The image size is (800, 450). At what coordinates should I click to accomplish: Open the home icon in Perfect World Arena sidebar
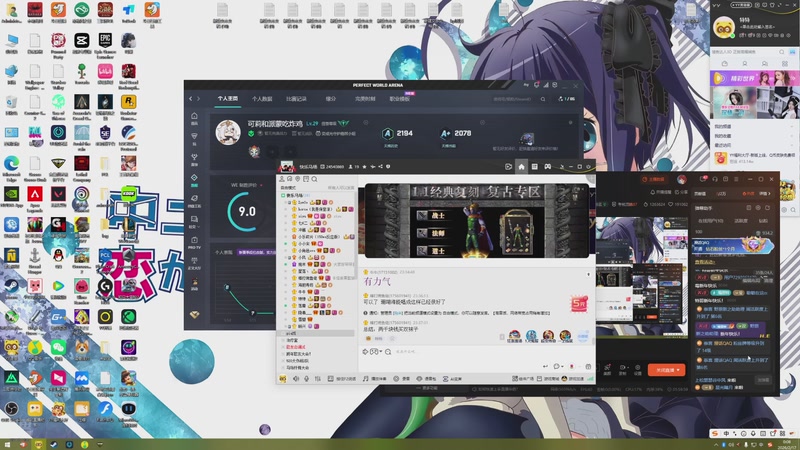(x=194, y=117)
